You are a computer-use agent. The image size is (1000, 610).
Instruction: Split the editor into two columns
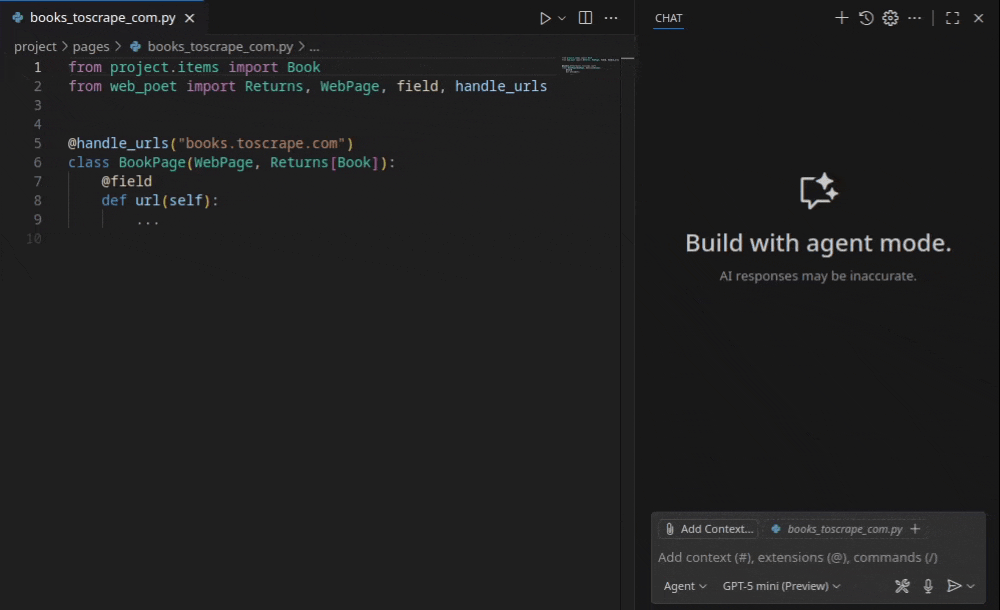pos(584,17)
